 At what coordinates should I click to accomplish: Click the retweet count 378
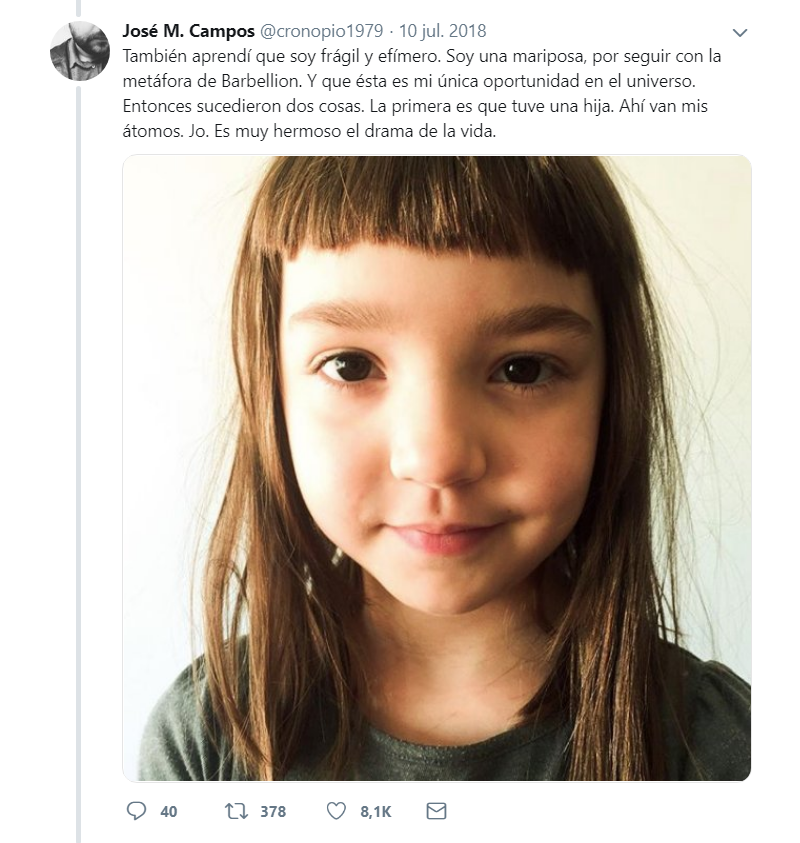[x=272, y=812]
